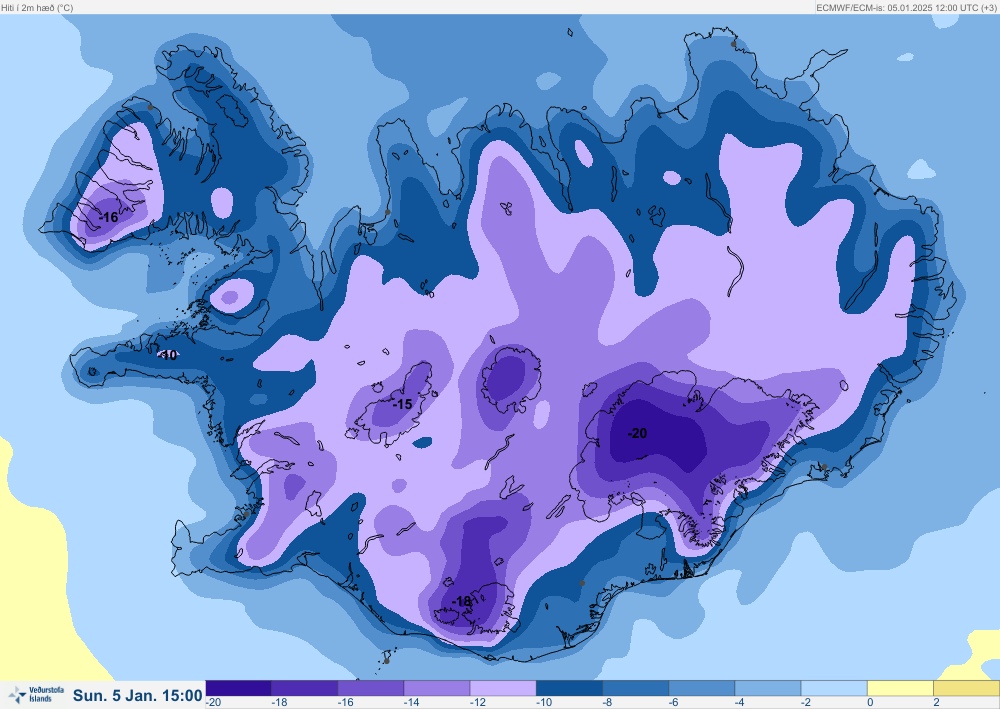
Task: Click the station dot on the southwest coast
Action: (x=246, y=514)
